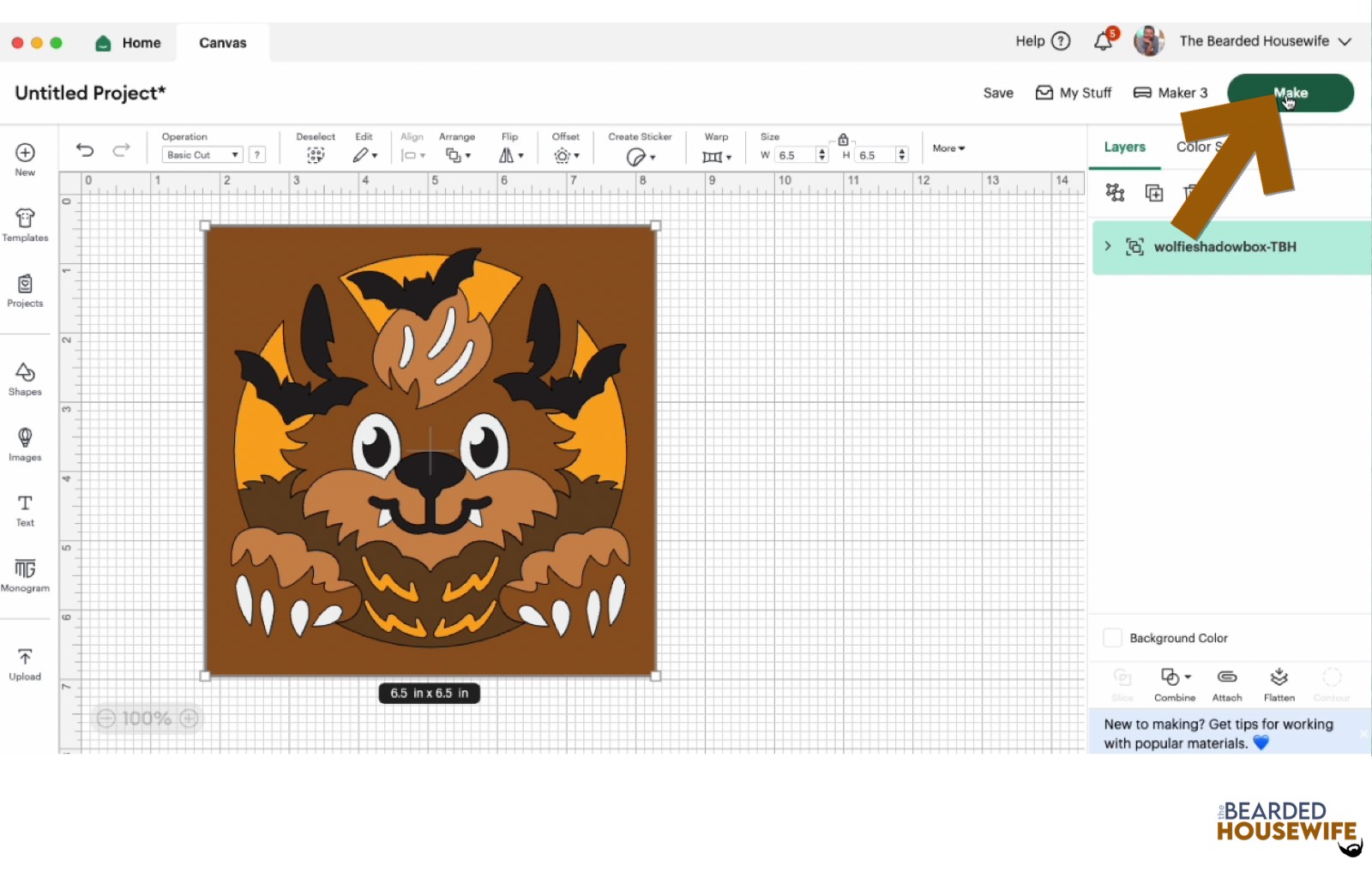Toggle the Background Color checkbox
The image size is (1372, 872).
pos(1112,638)
